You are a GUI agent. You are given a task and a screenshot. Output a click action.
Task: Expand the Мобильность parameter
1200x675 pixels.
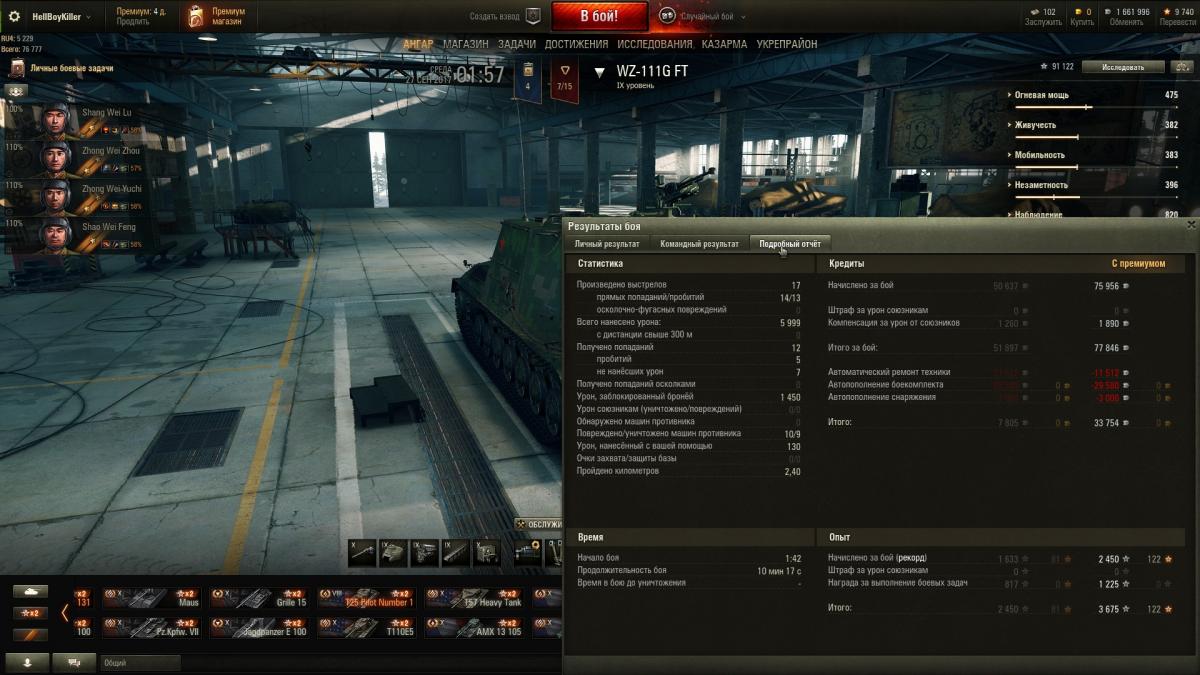coord(1034,155)
